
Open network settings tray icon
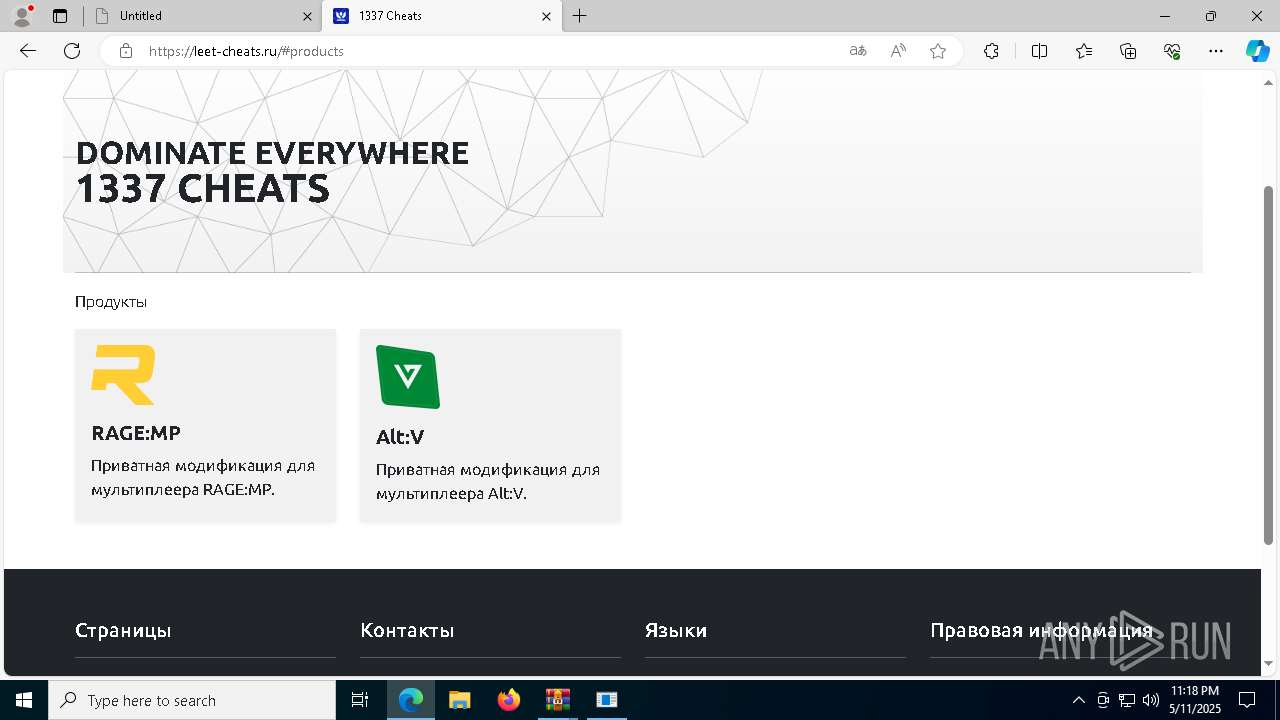point(1127,700)
